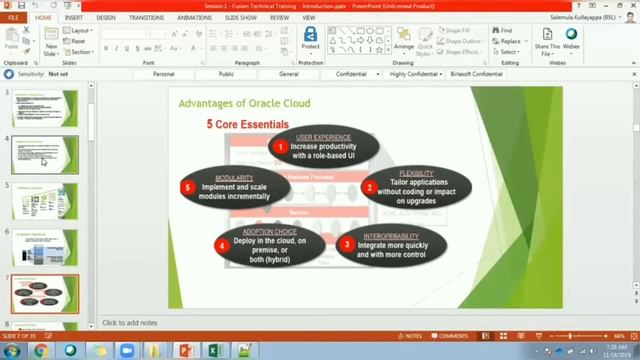Switch to Slide Sorter view icon

point(503,336)
